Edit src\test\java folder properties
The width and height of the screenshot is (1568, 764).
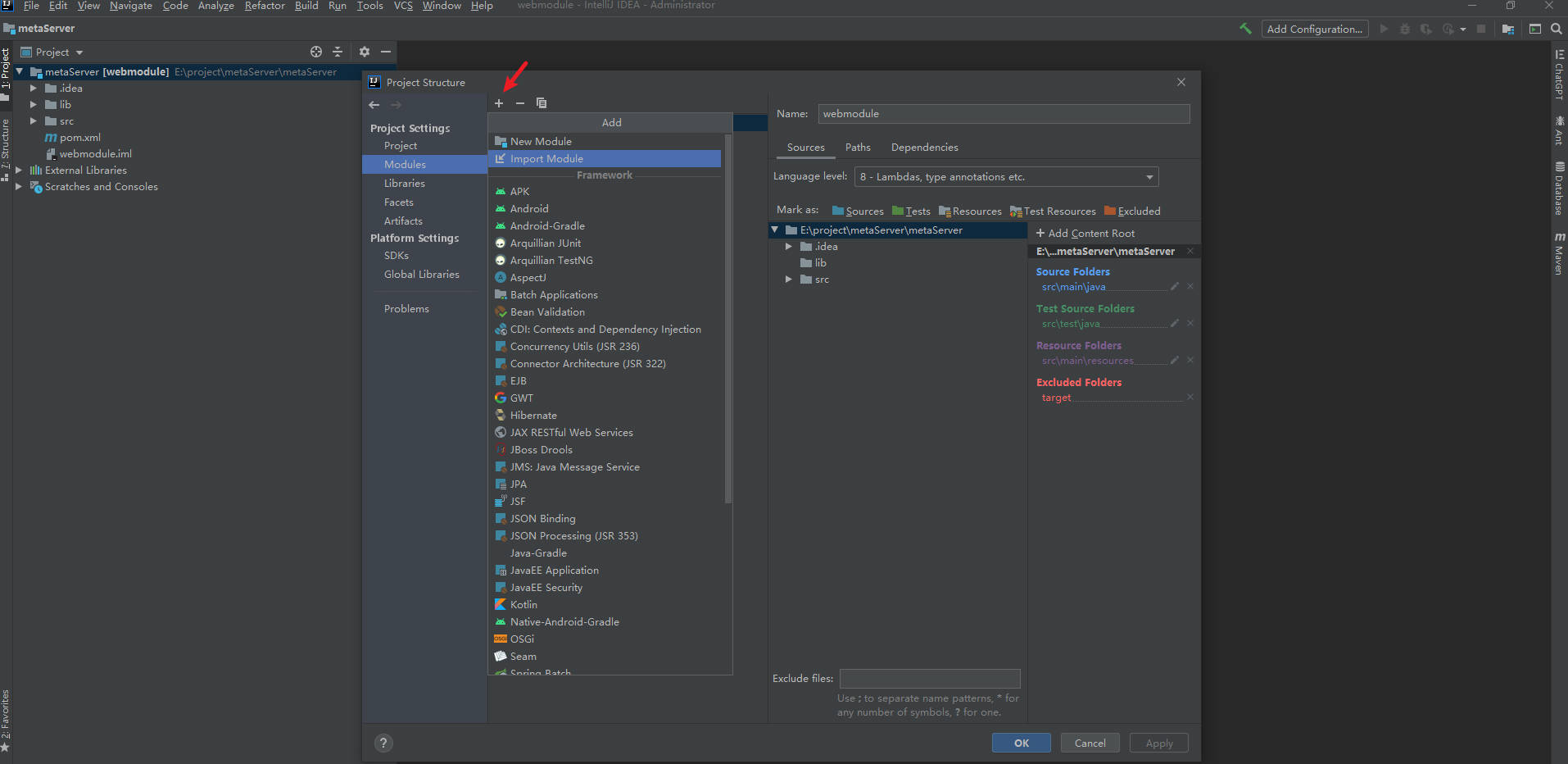click(1175, 323)
